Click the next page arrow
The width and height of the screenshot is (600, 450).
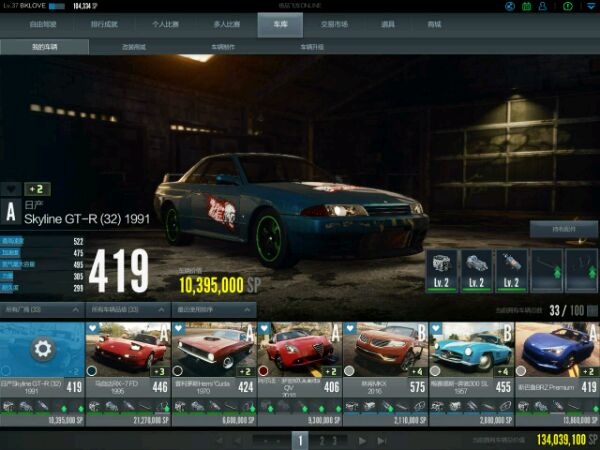(x=362, y=441)
